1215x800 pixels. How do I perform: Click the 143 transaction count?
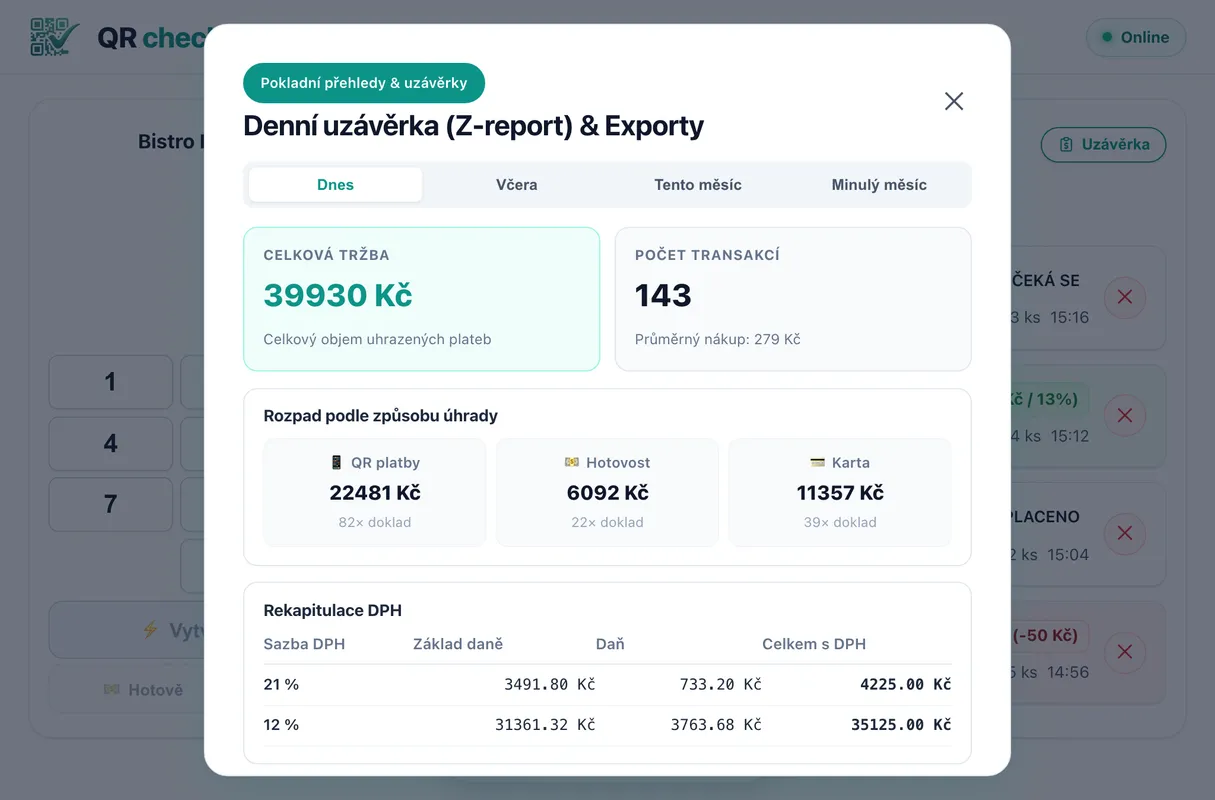[663, 295]
